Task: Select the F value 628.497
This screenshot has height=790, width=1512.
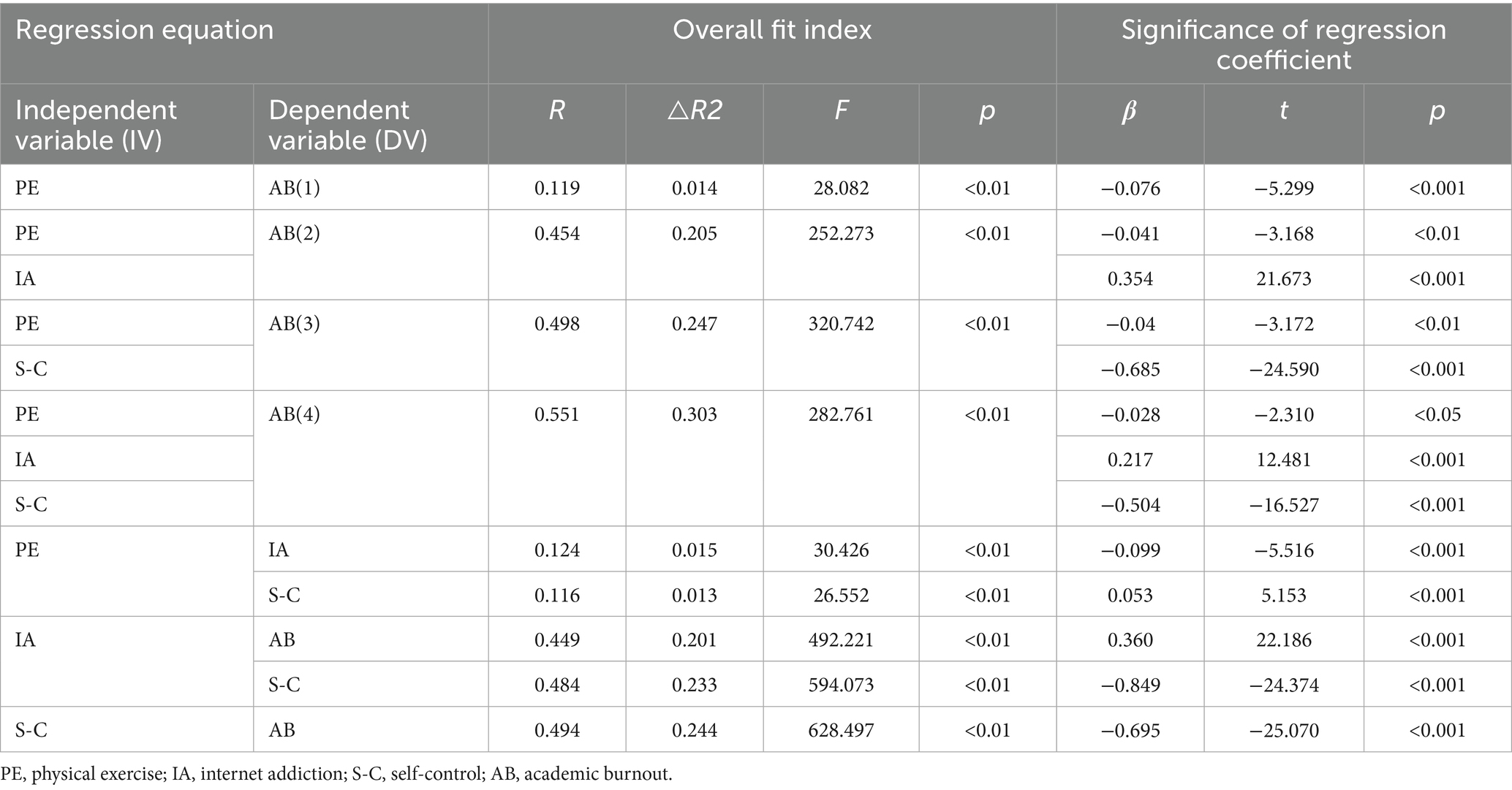Action: (841, 730)
